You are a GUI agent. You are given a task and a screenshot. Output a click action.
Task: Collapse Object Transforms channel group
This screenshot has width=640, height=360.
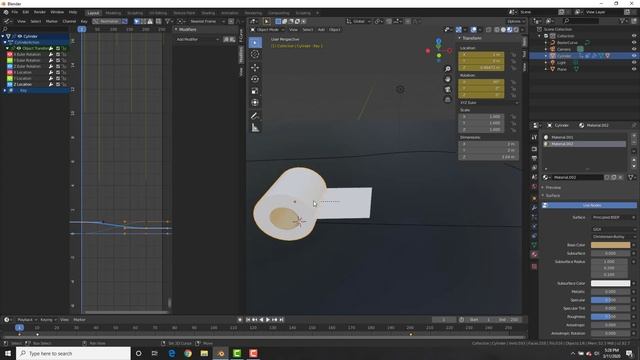pos(7,48)
